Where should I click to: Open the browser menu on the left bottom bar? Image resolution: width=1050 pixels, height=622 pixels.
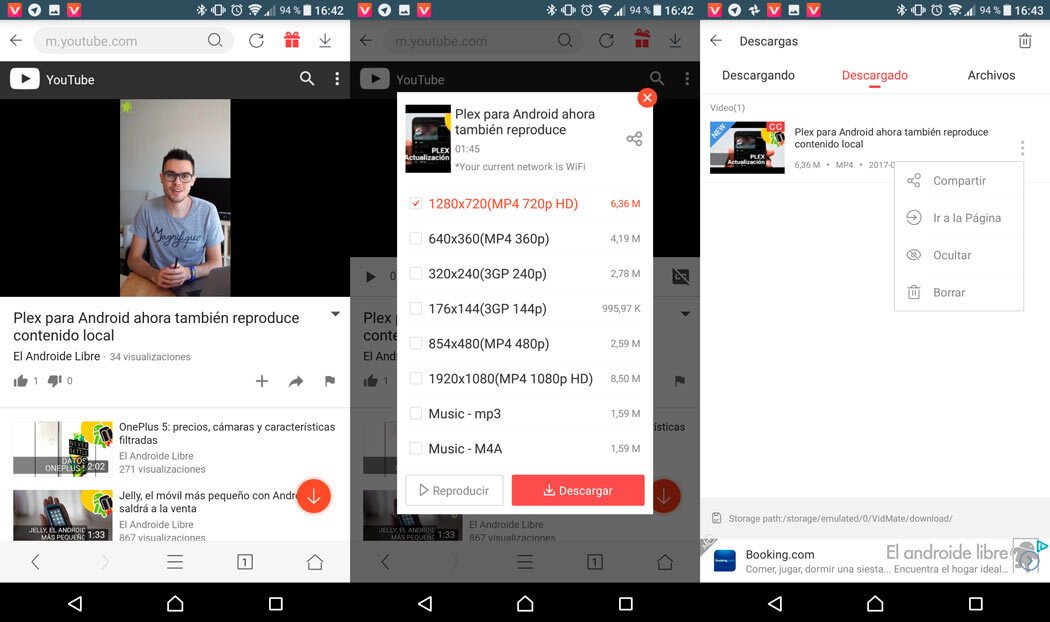175,562
